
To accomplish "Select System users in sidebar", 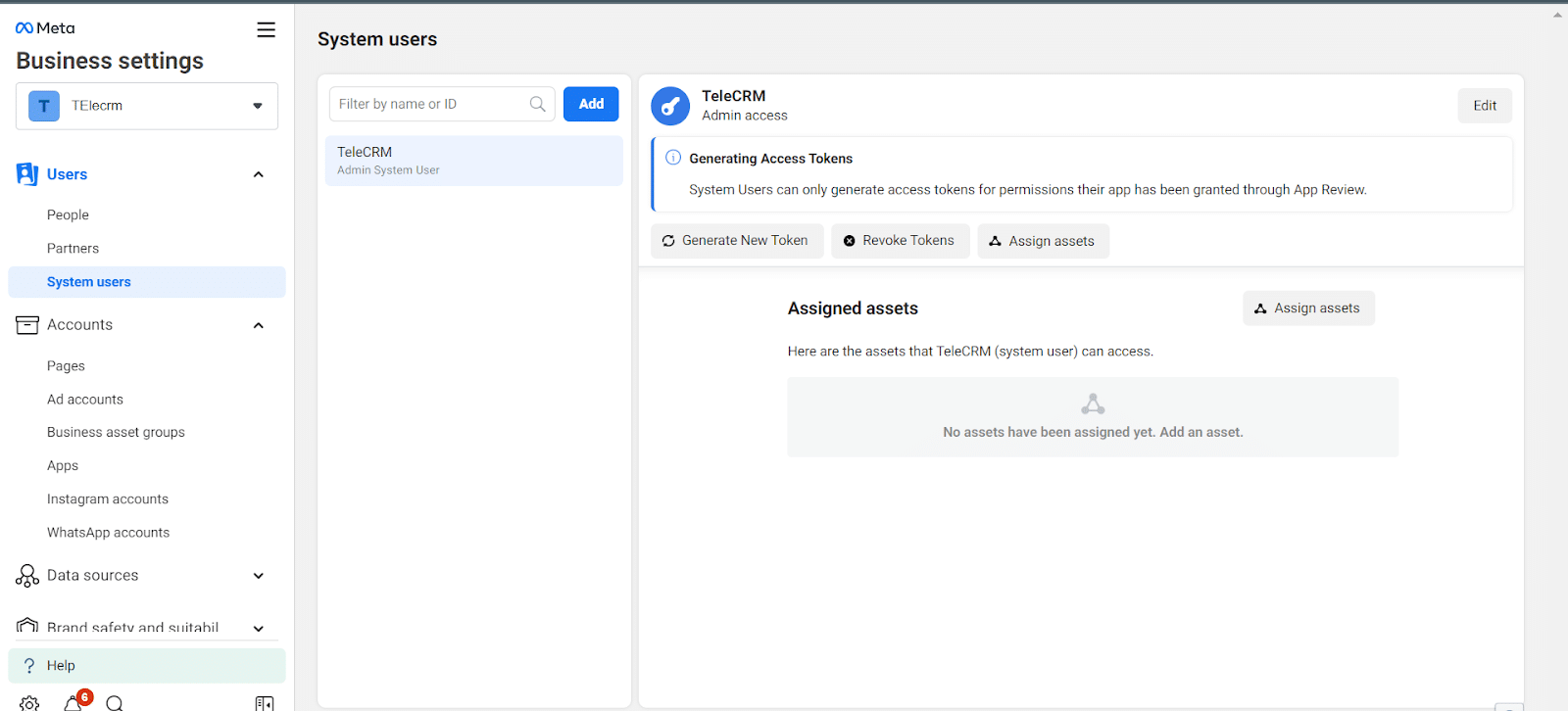I will coord(147,282).
